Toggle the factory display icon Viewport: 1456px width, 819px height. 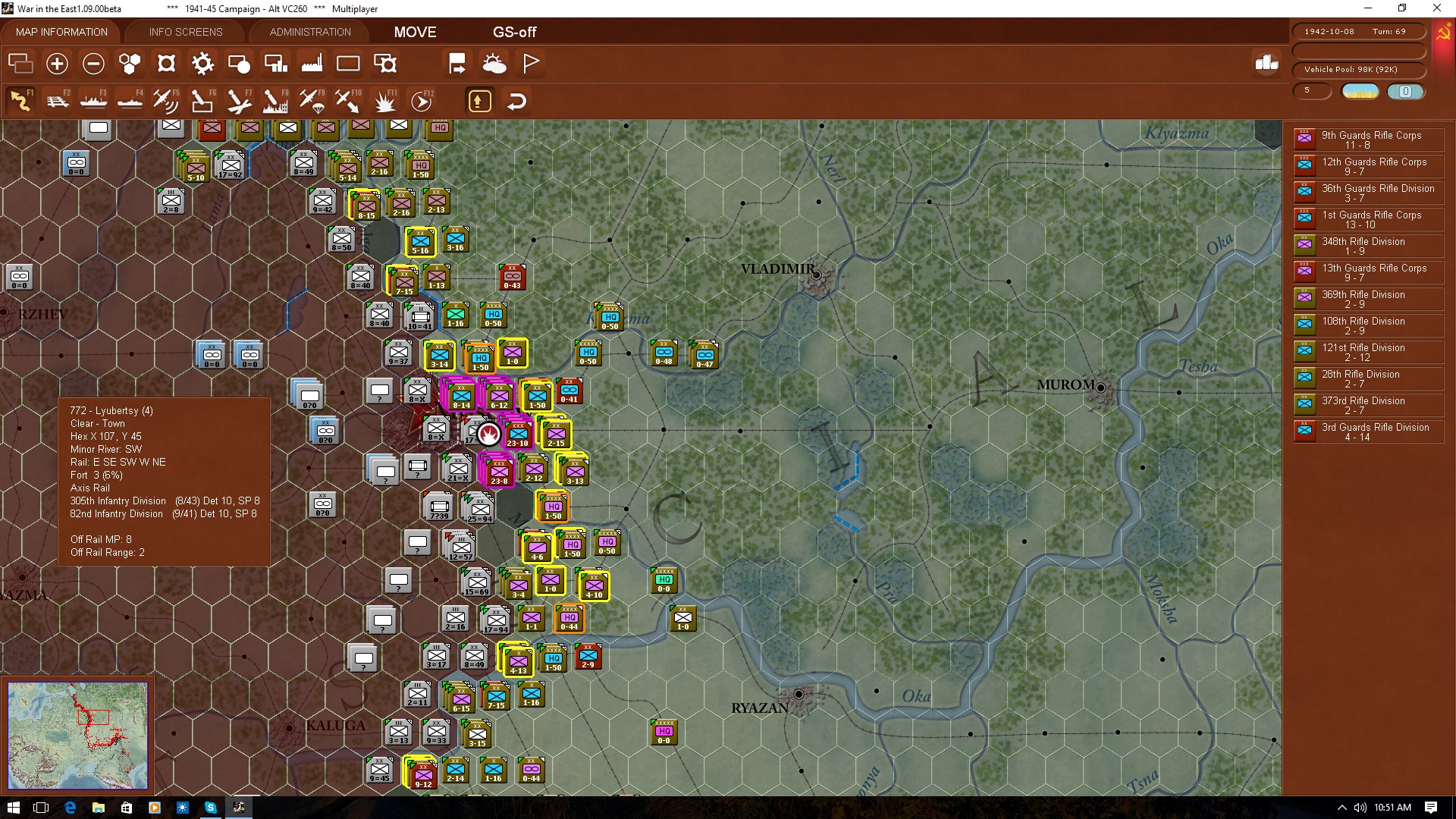(312, 64)
